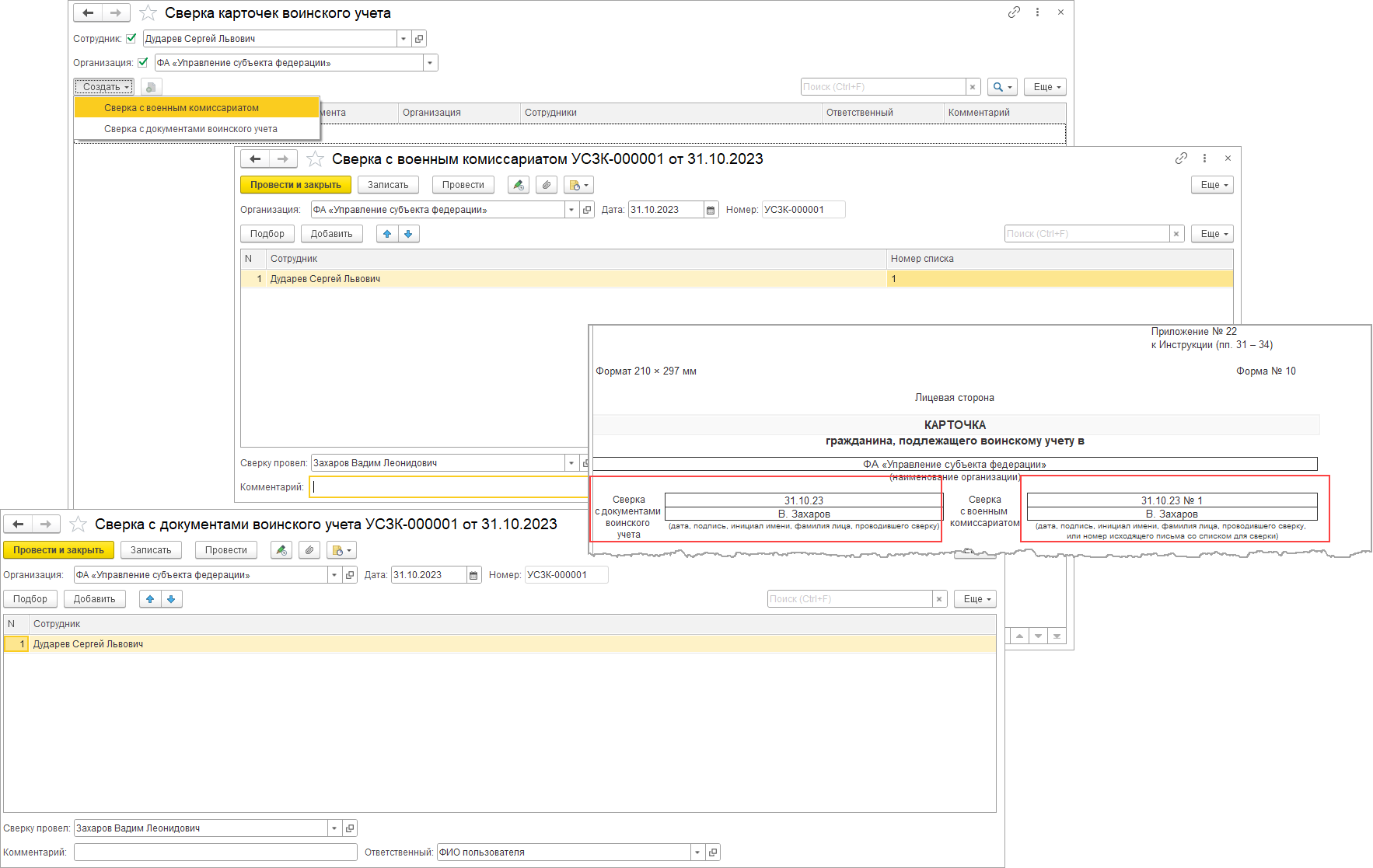Go back in Сверка с документами window

point(18,525)
